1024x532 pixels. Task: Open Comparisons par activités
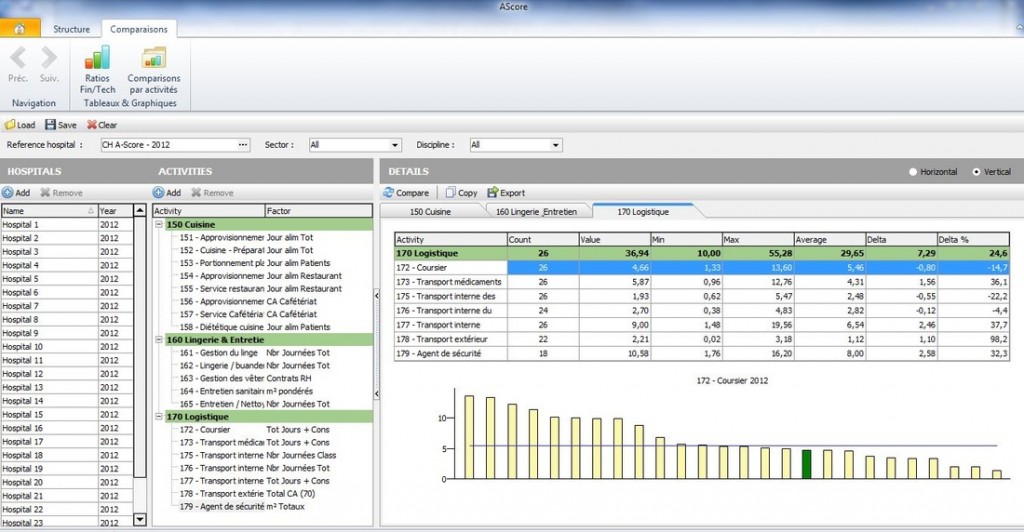(x=153, y=70)
